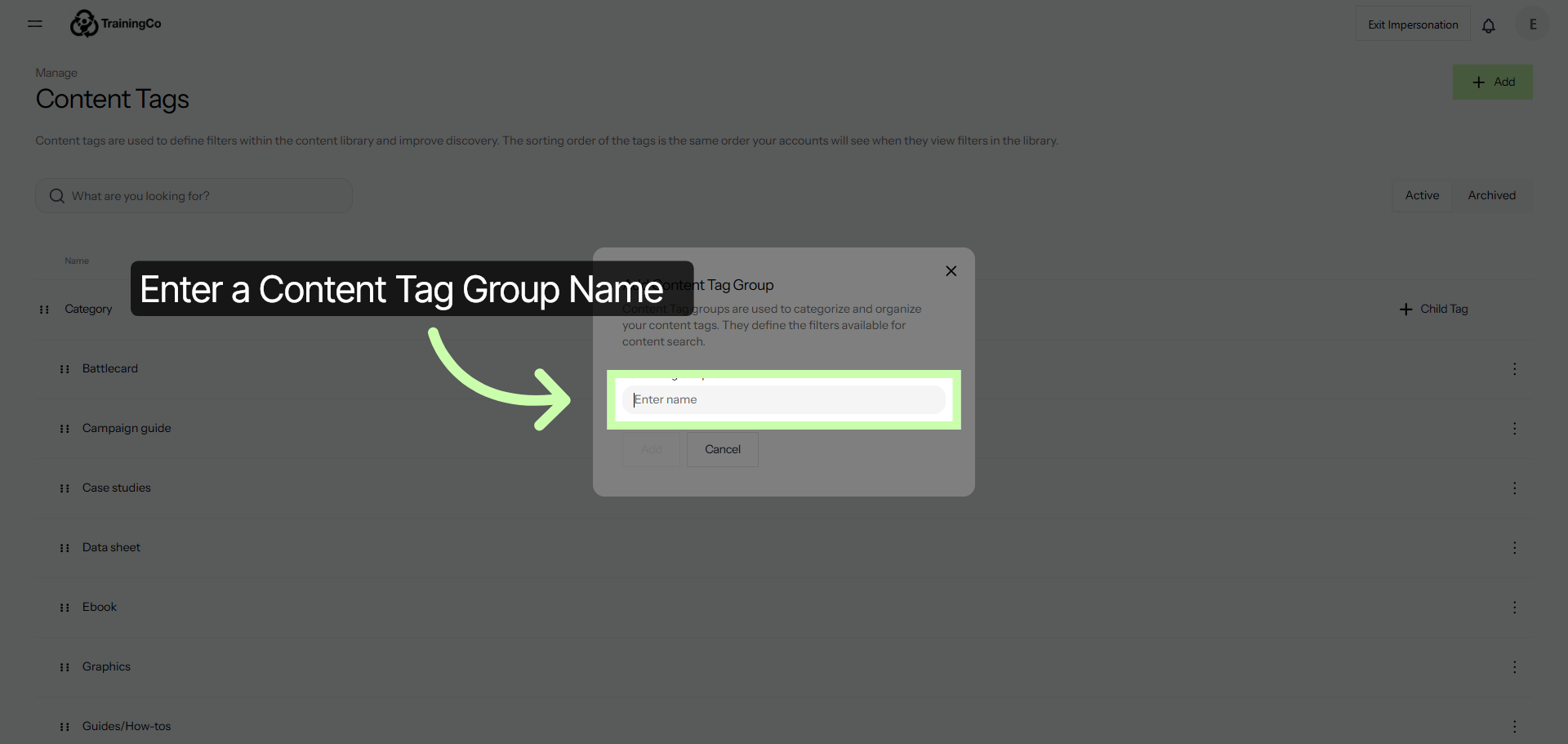Click the disabled Add button in dialog
Viewport: 1568px width, 744px height.
click(x=651, y=449)
